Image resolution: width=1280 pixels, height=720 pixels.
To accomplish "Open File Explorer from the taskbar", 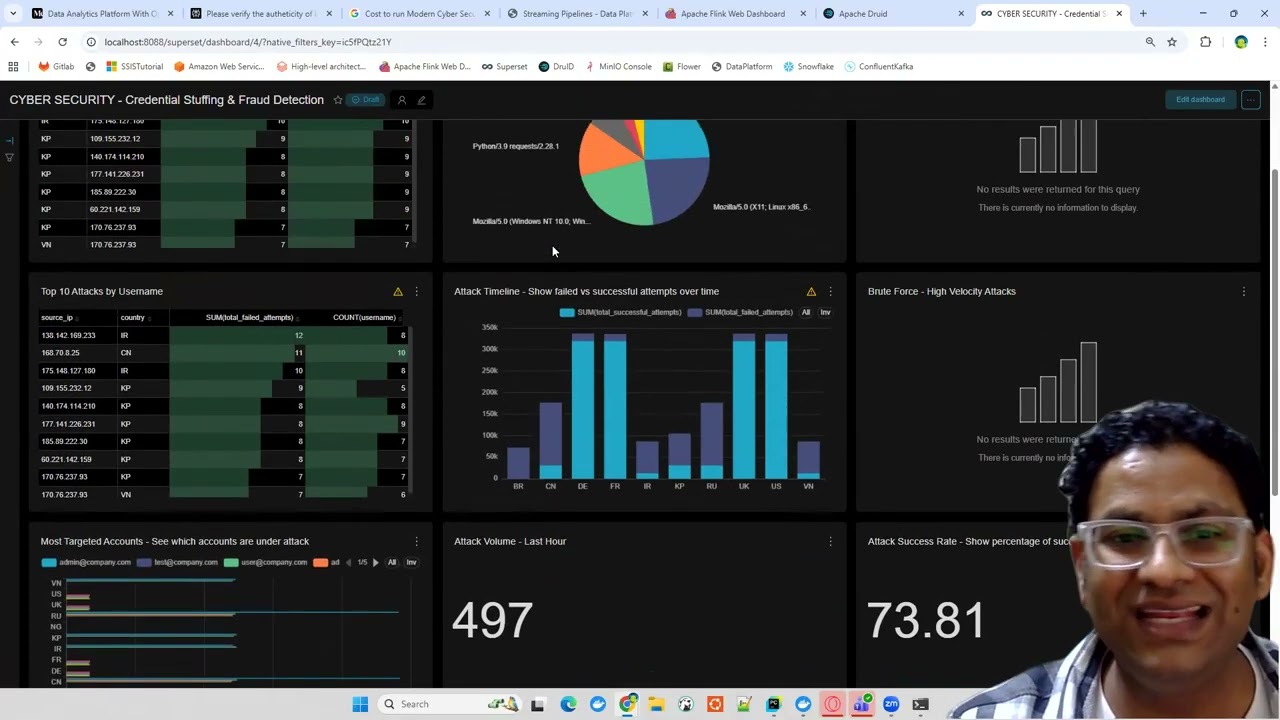I will 656,704.
